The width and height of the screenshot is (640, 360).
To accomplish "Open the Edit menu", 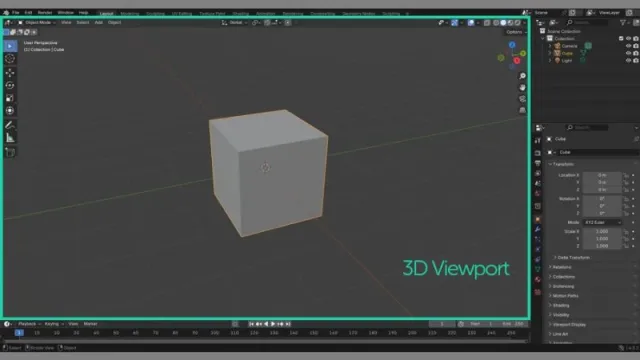I will pyautogui.click(x=28, y=13).
